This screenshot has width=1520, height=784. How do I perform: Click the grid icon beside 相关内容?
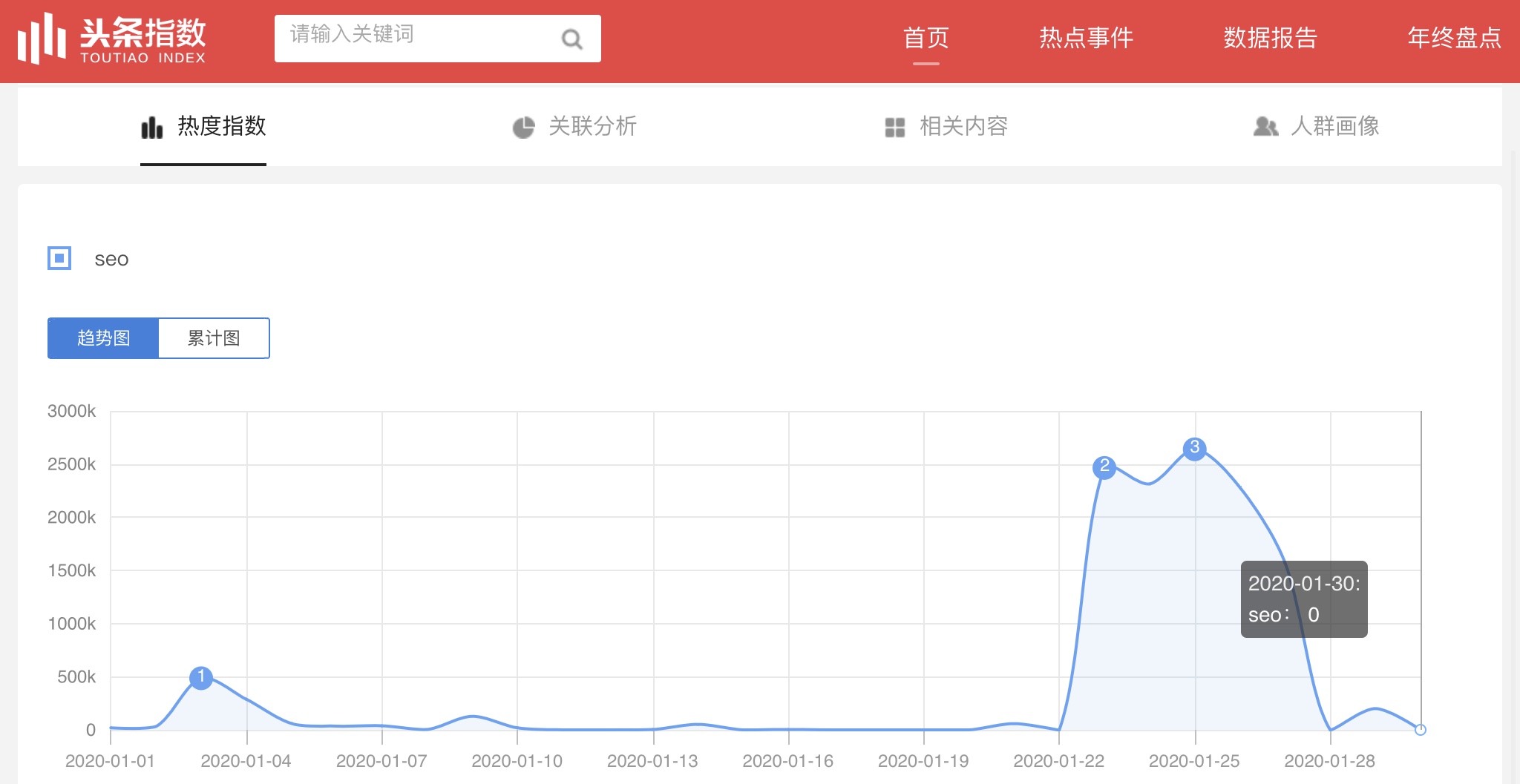point(895,128)
